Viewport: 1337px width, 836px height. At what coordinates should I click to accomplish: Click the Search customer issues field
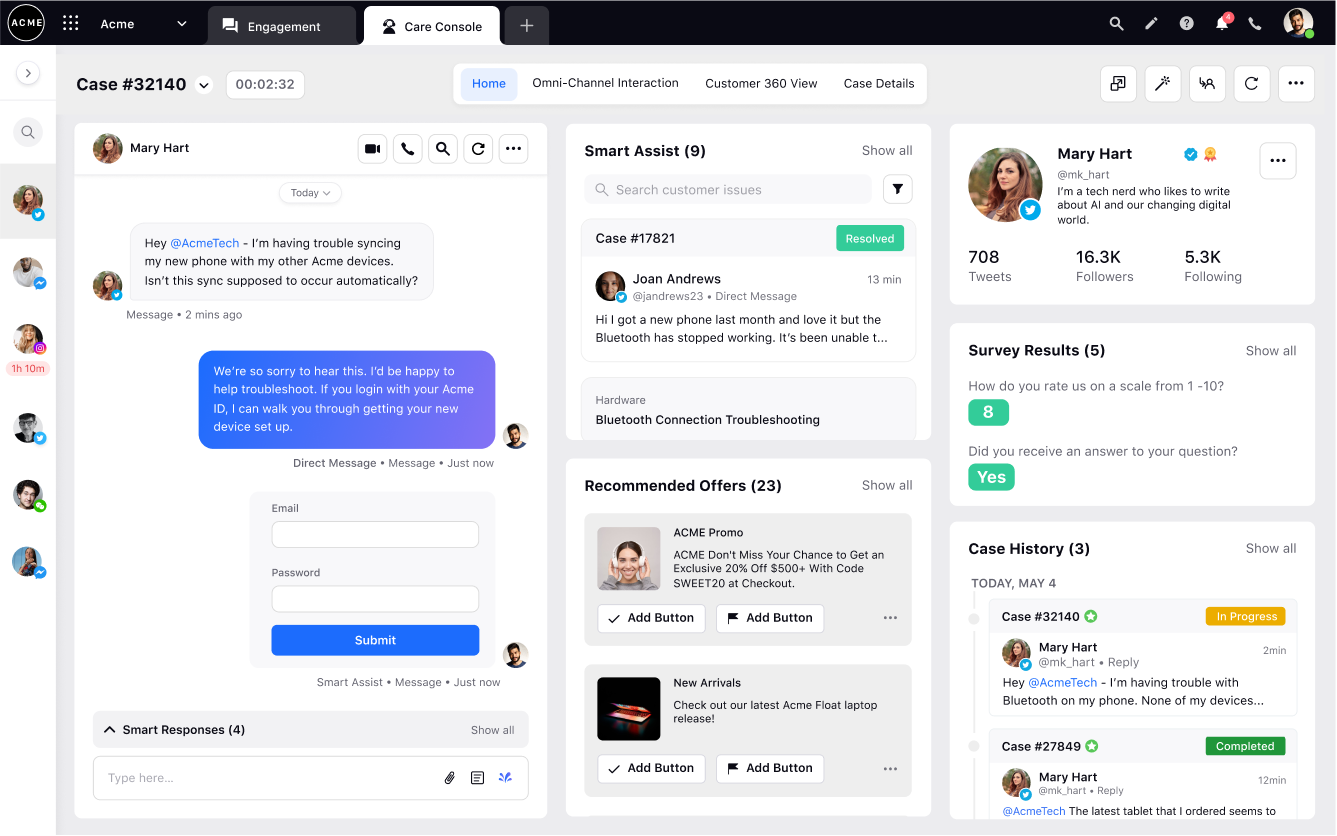[x=728, y=190]
